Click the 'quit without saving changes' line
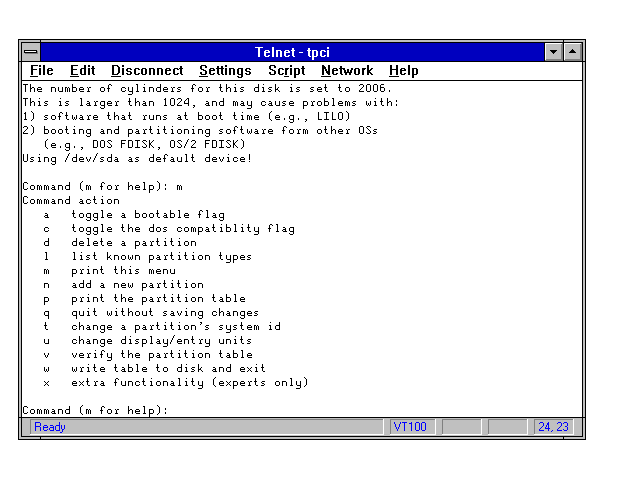 coord(164,313)
